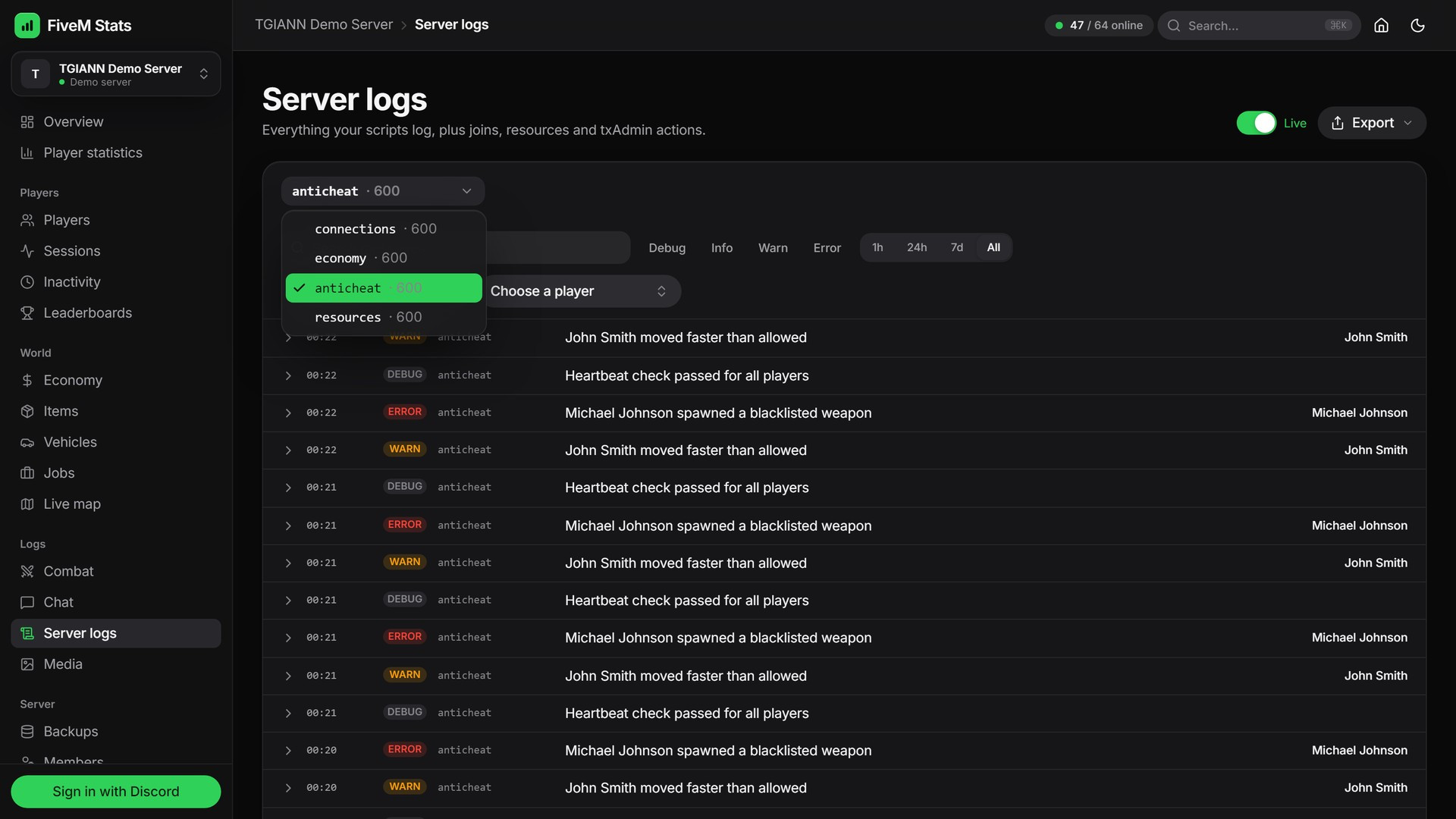The width and height of the screenshot is (1456, 819).
Task: Open the Live map page
Action: click(116, 504)
